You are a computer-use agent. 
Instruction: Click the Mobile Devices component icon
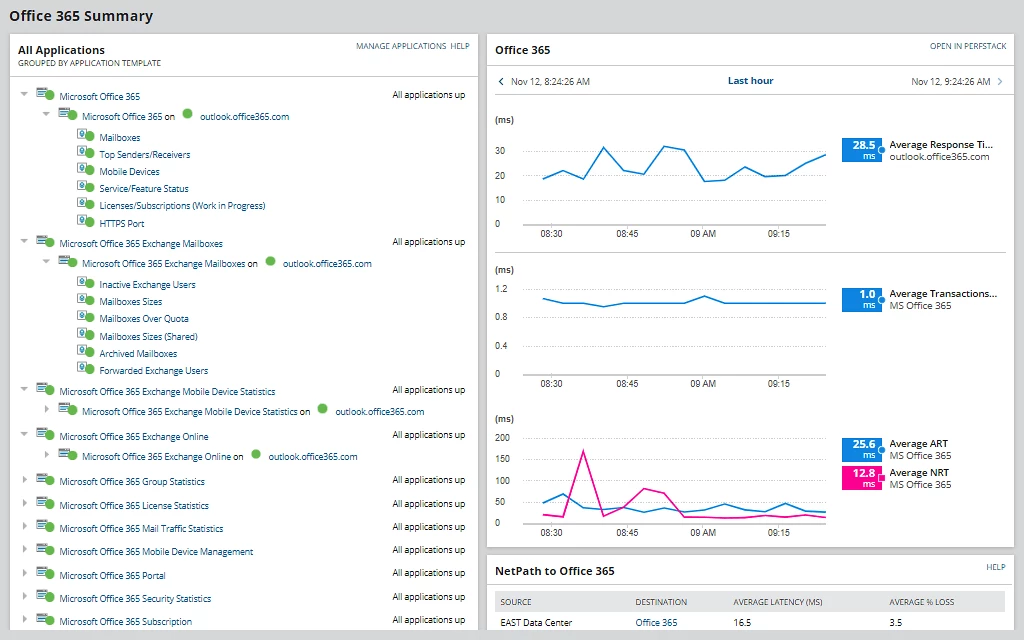point(84,170)
